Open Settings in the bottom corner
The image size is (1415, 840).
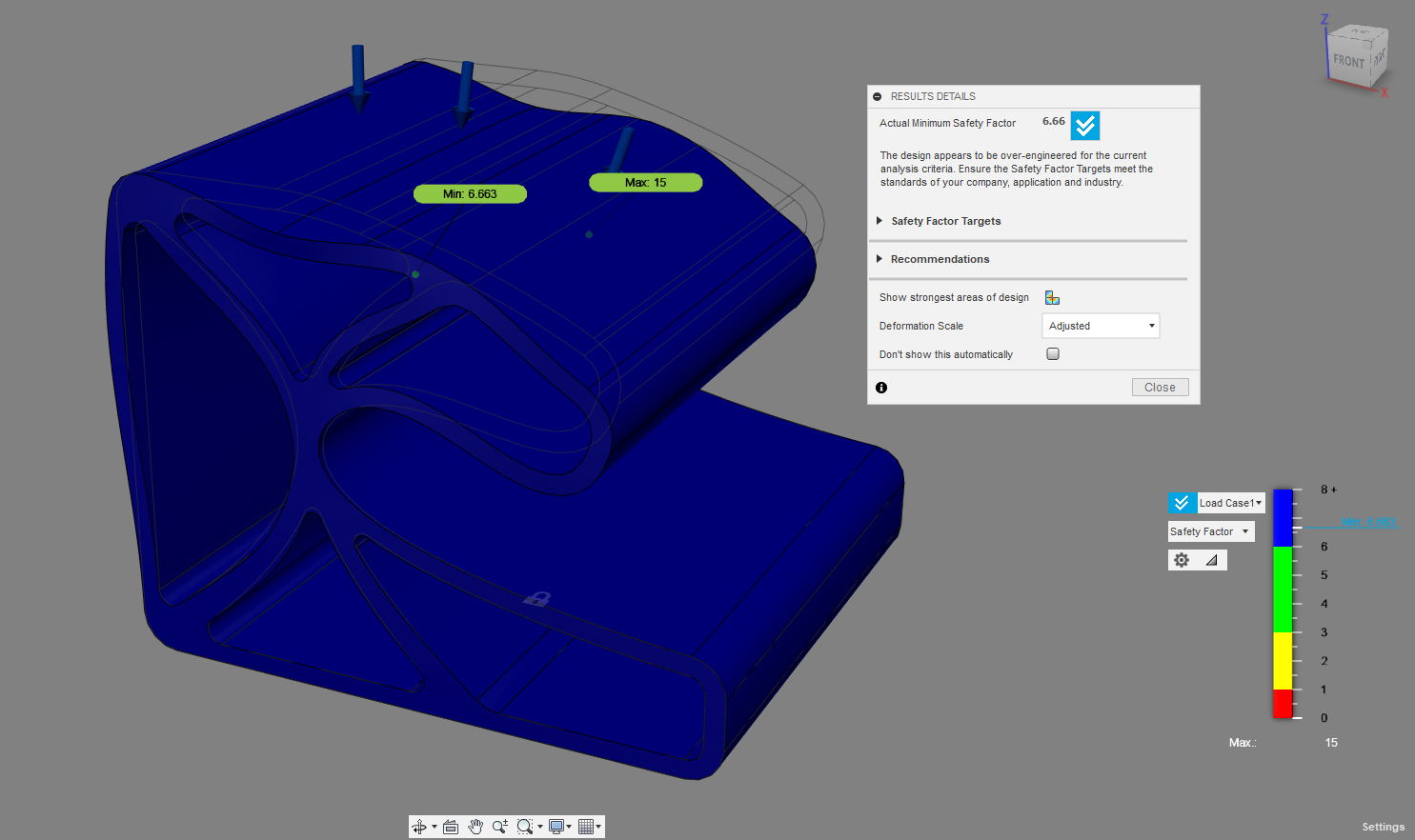click(x=1383, y=827)
